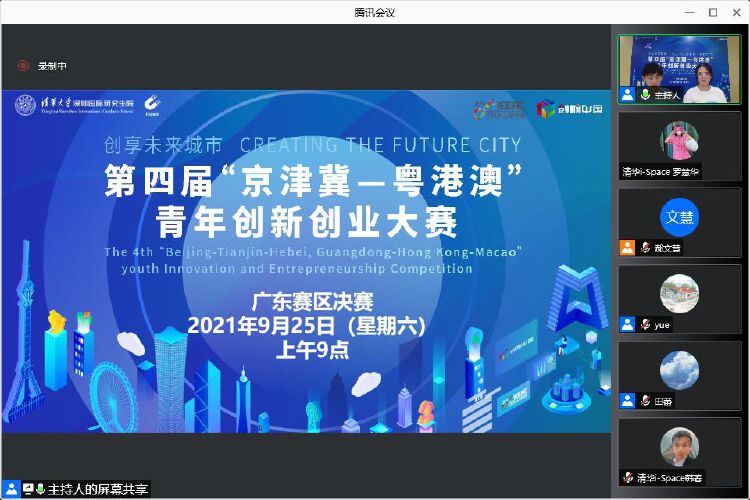Click muted mic icon on 清华i-Space bottom tile

(627, 477)
